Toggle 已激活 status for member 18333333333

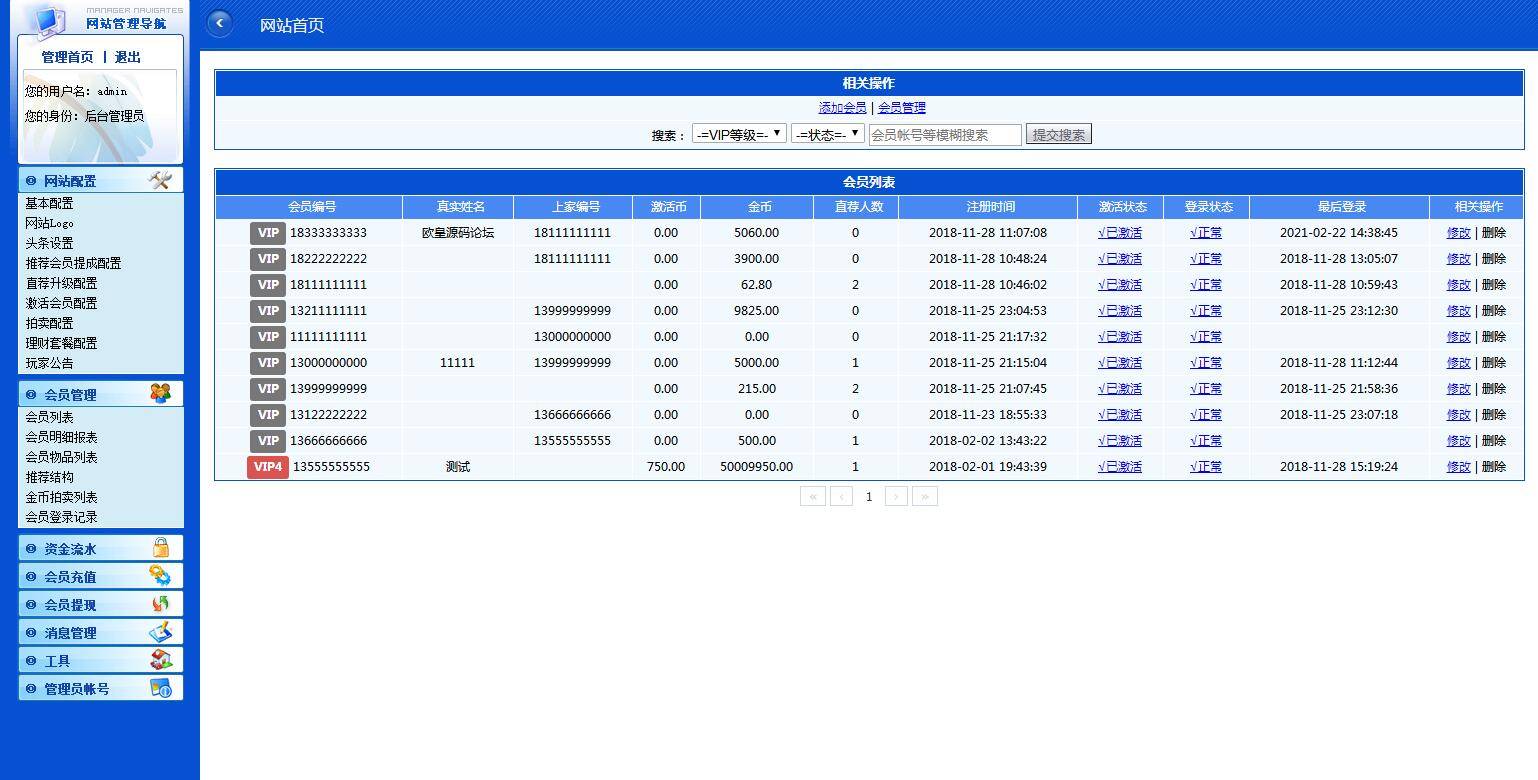point(1119,232)
